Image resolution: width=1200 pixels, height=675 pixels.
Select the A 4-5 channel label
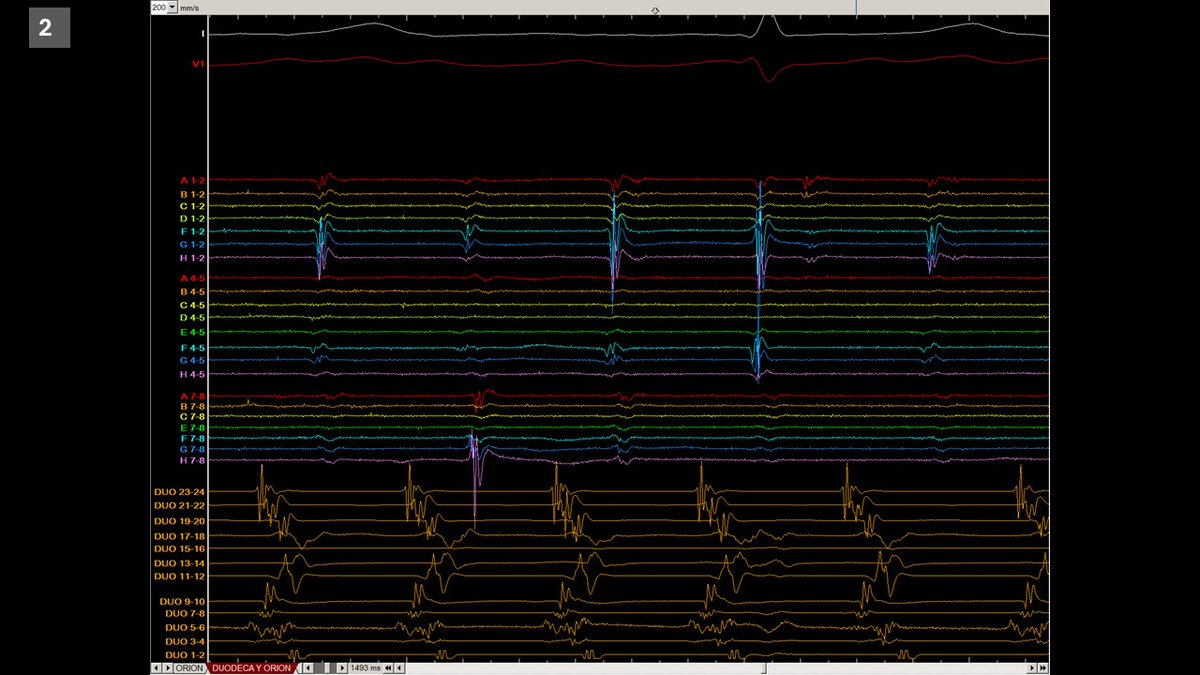click(192, 278)
